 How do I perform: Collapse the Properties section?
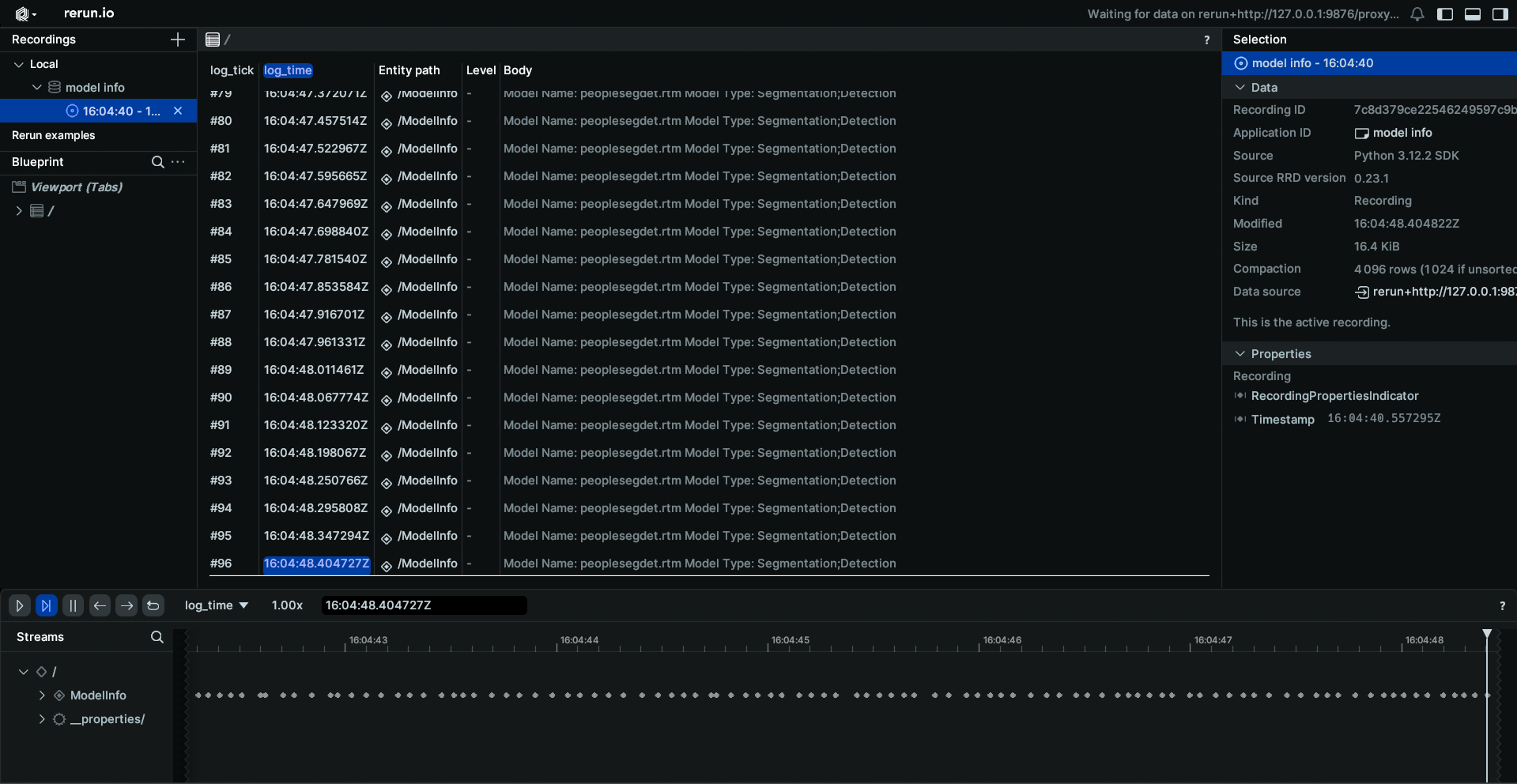[1240, 354]
